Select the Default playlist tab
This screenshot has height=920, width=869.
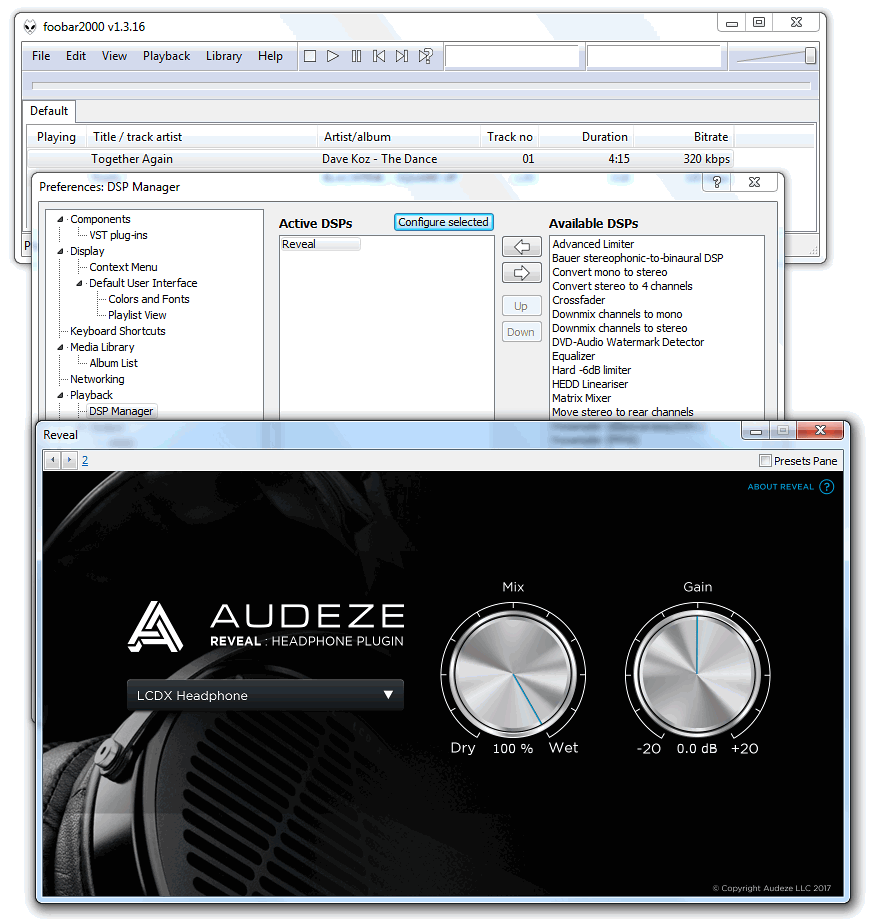pos(49,111)
